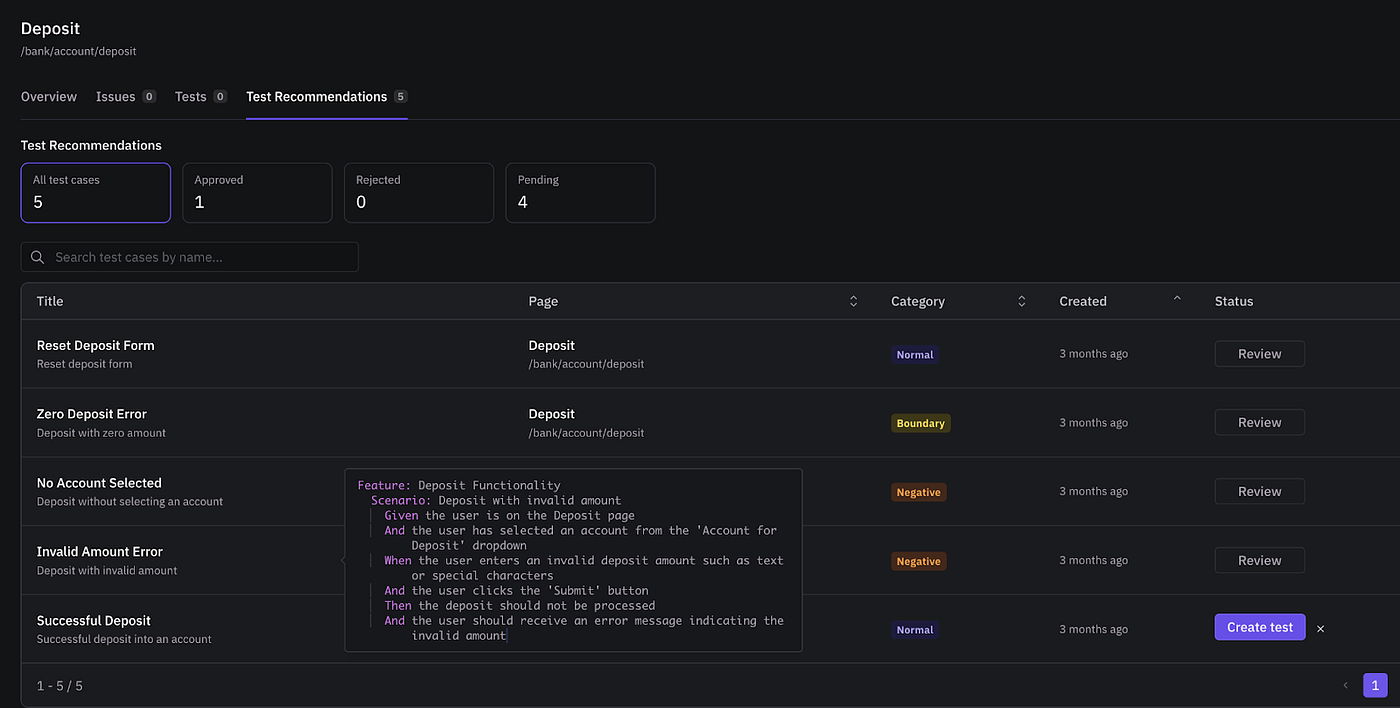Click Negative badge in No Account Selected row
The height and width of the screenshot is (708, 1400).
(919, 492)
